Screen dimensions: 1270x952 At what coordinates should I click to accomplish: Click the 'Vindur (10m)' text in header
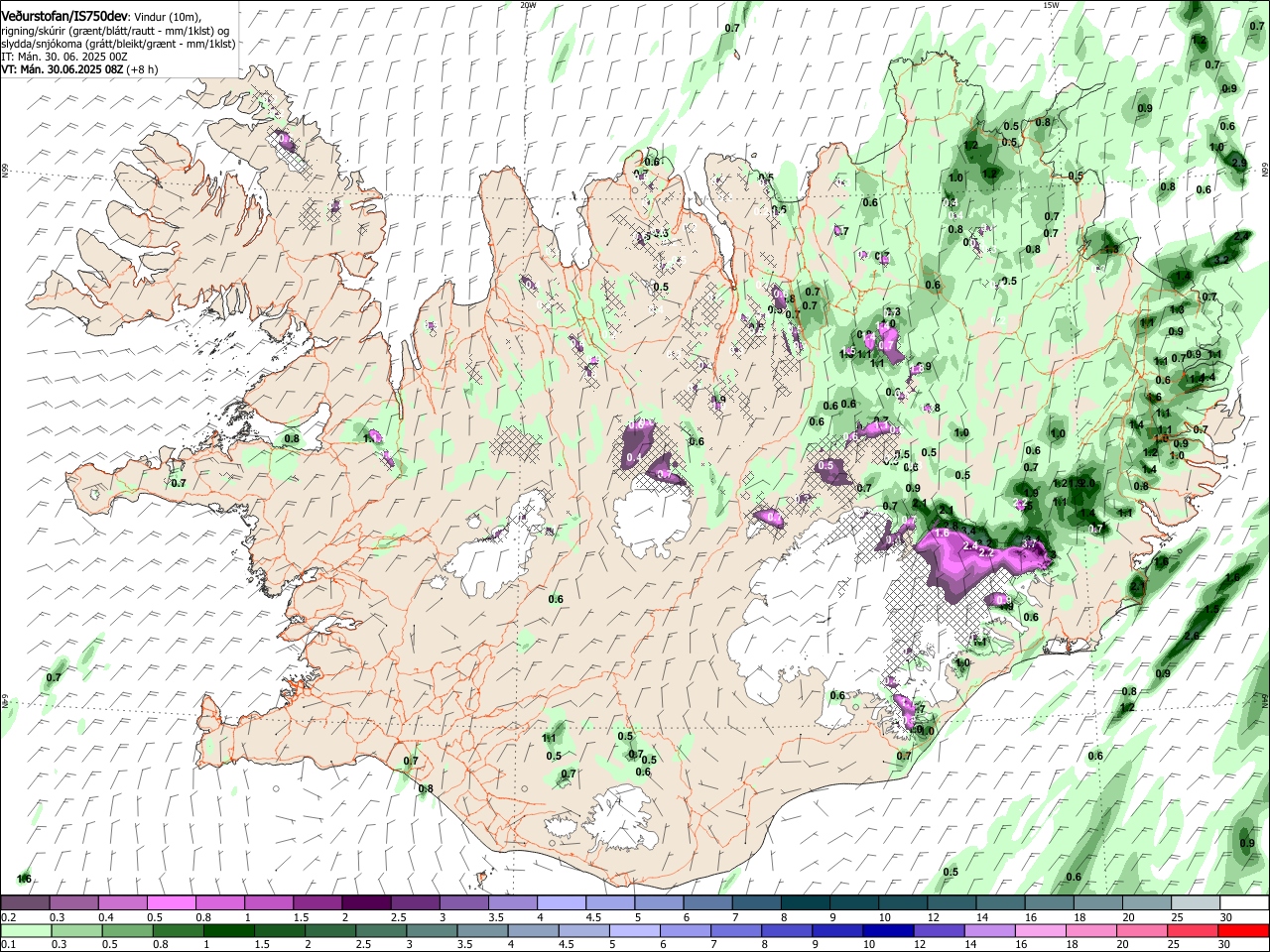(167, 17)
